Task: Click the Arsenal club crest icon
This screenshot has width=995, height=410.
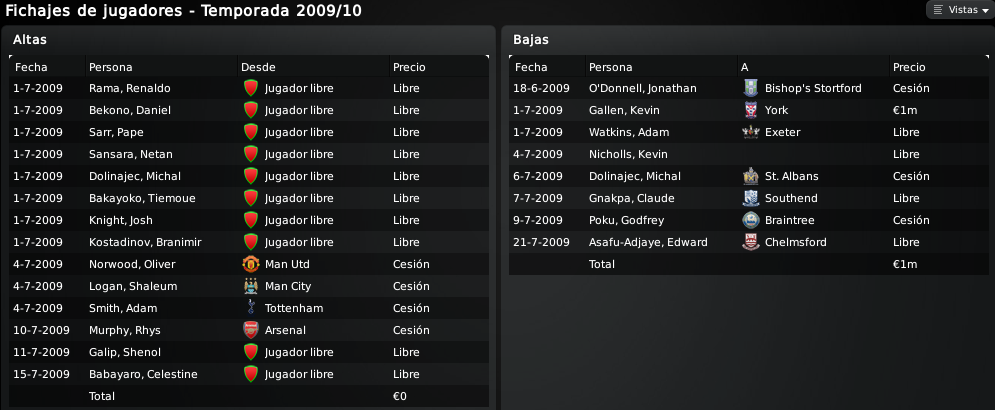Action: tap(251, 330)
